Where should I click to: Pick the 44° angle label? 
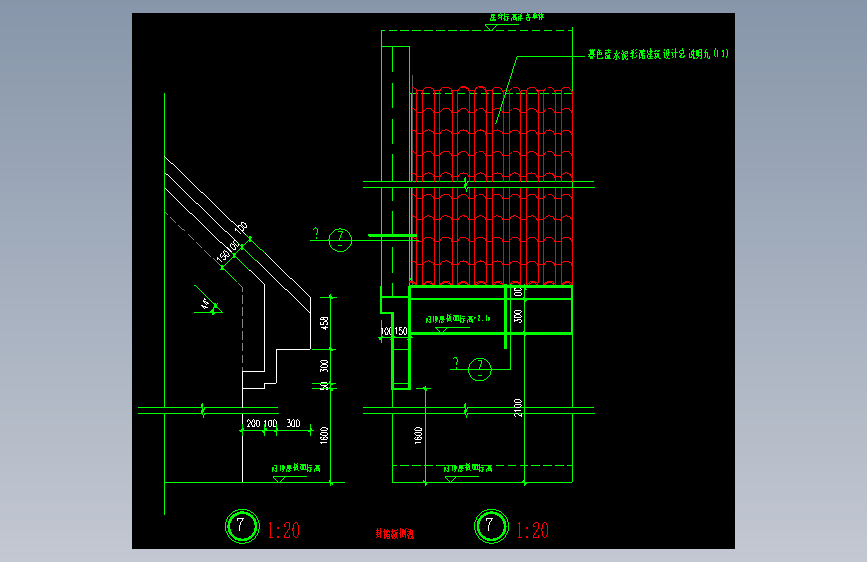(x=205, y=304)
